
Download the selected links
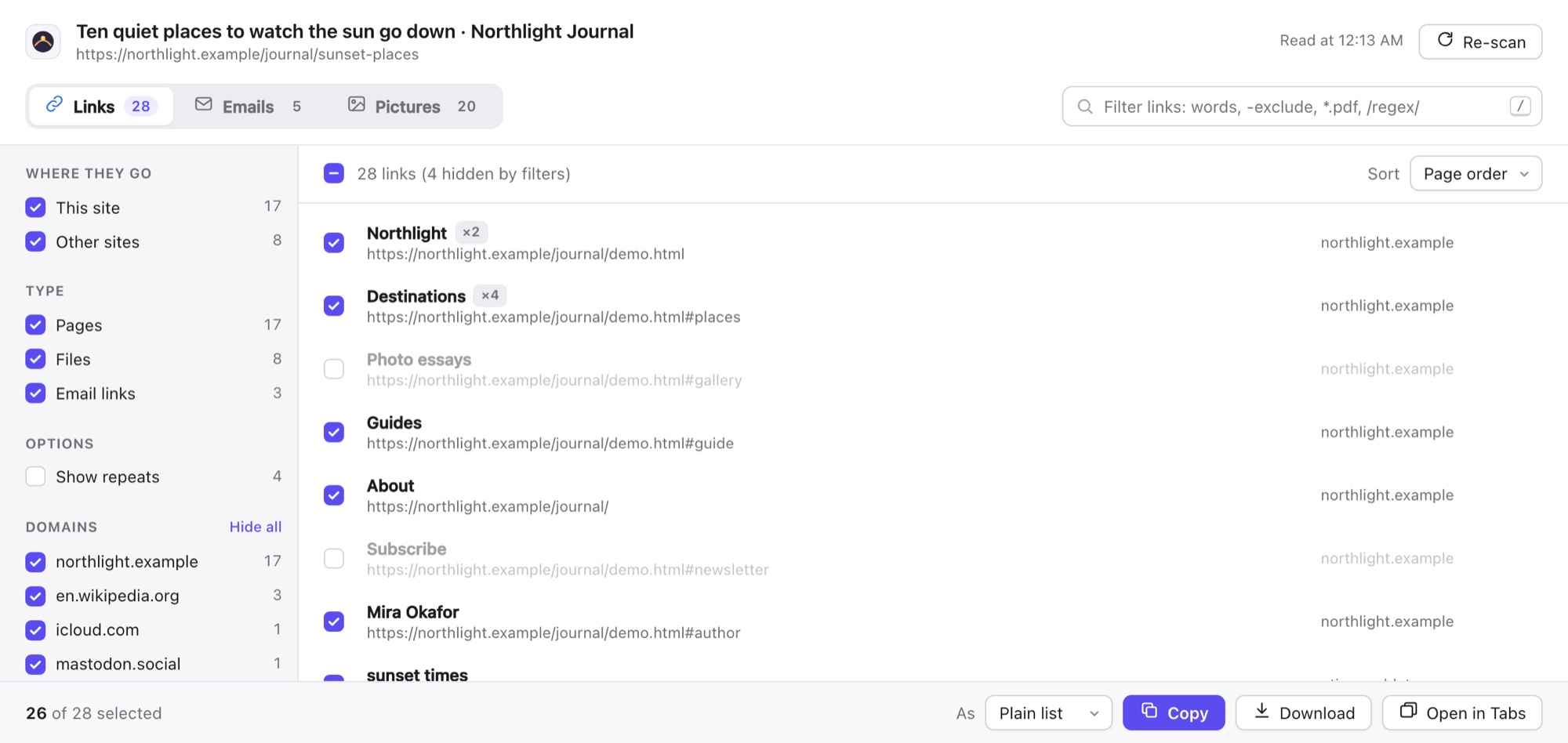point(1304,712)
